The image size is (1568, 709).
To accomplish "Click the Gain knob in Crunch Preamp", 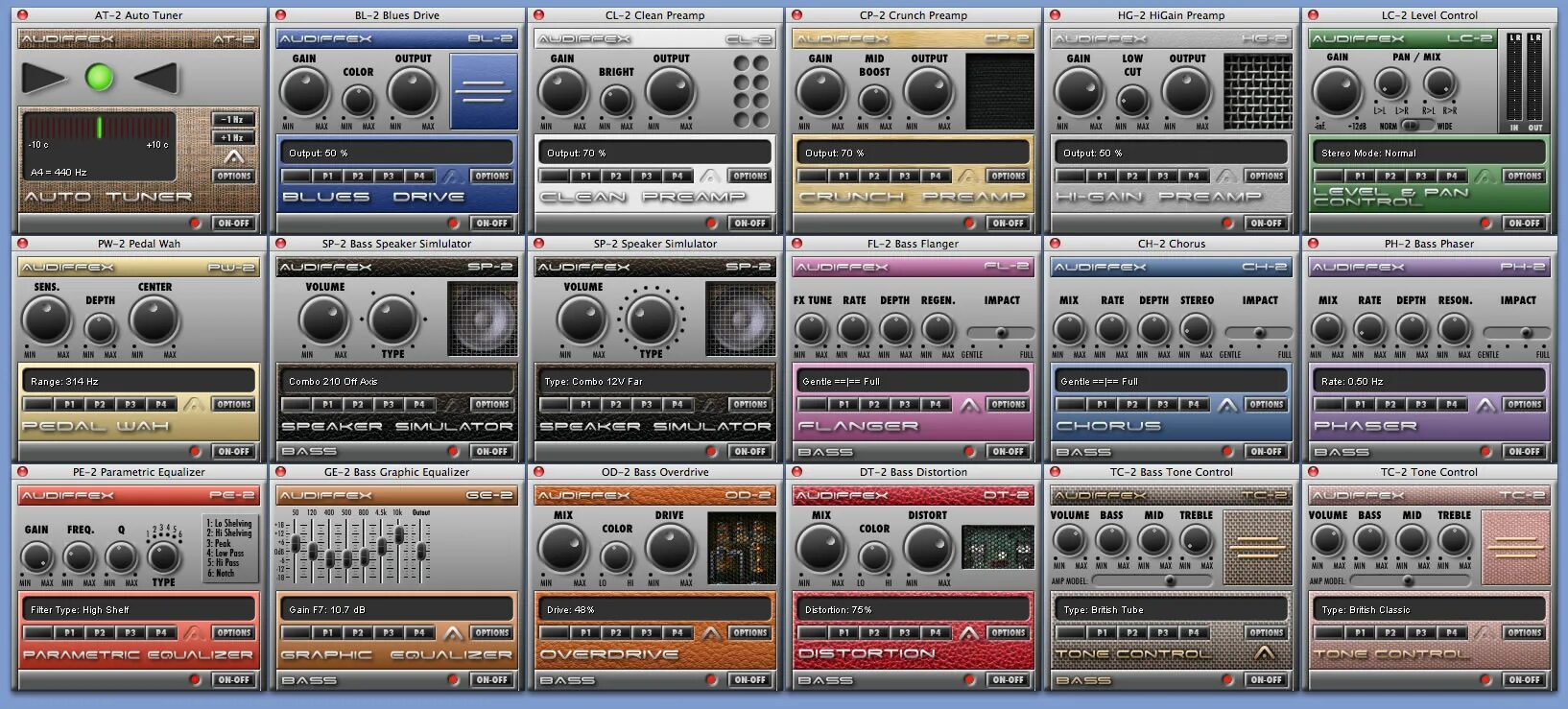I will tap(821, 92).
